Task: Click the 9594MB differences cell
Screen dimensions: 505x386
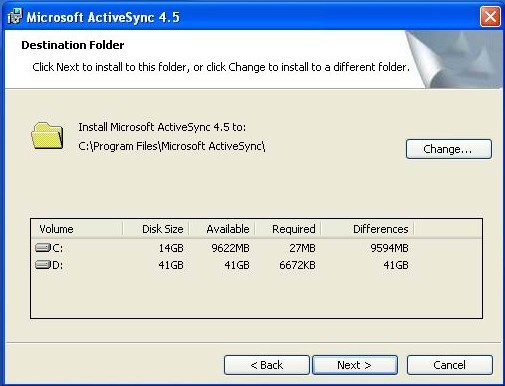Action: click(x=389, y=248)
